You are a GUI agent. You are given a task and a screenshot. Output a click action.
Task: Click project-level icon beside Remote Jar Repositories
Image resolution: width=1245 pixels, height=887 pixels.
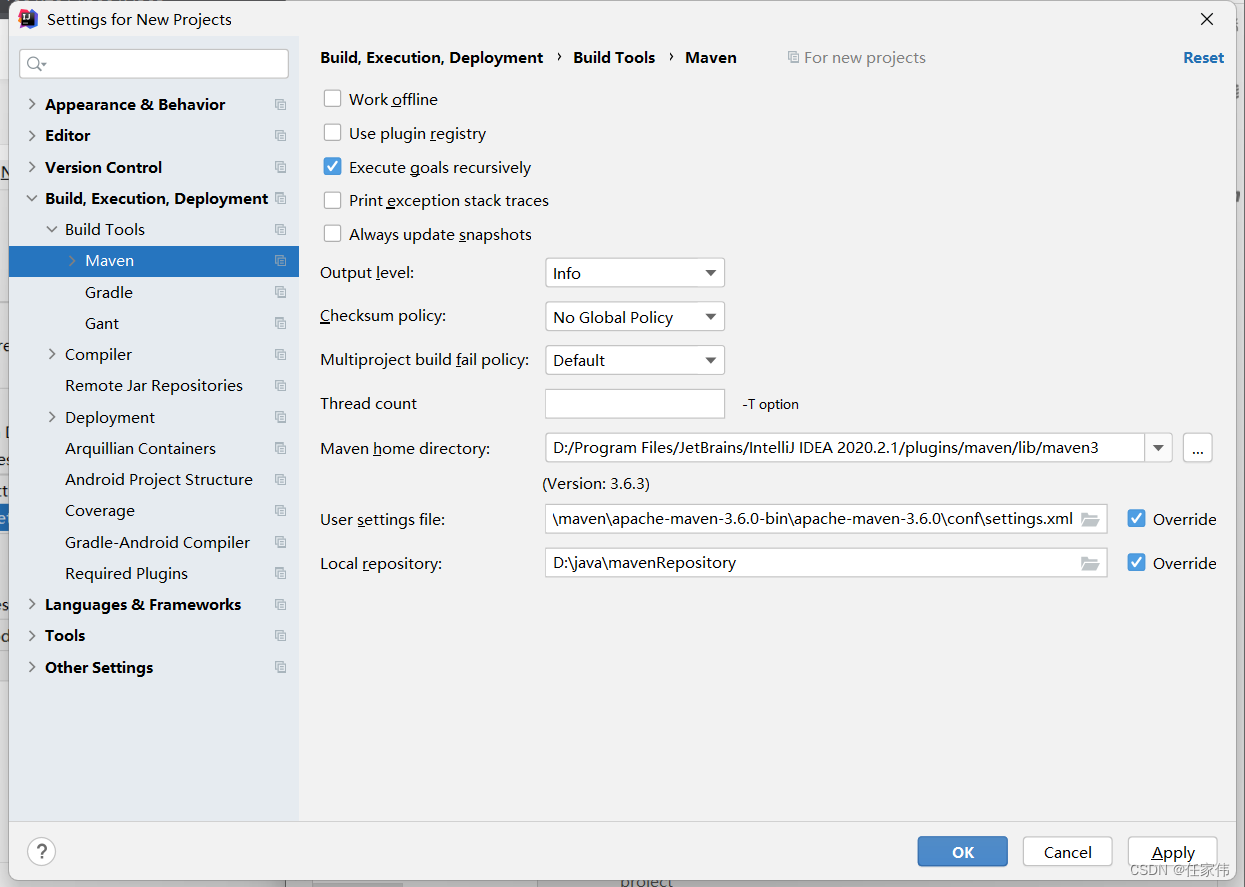pyautogui.click(x=280, y=386)
